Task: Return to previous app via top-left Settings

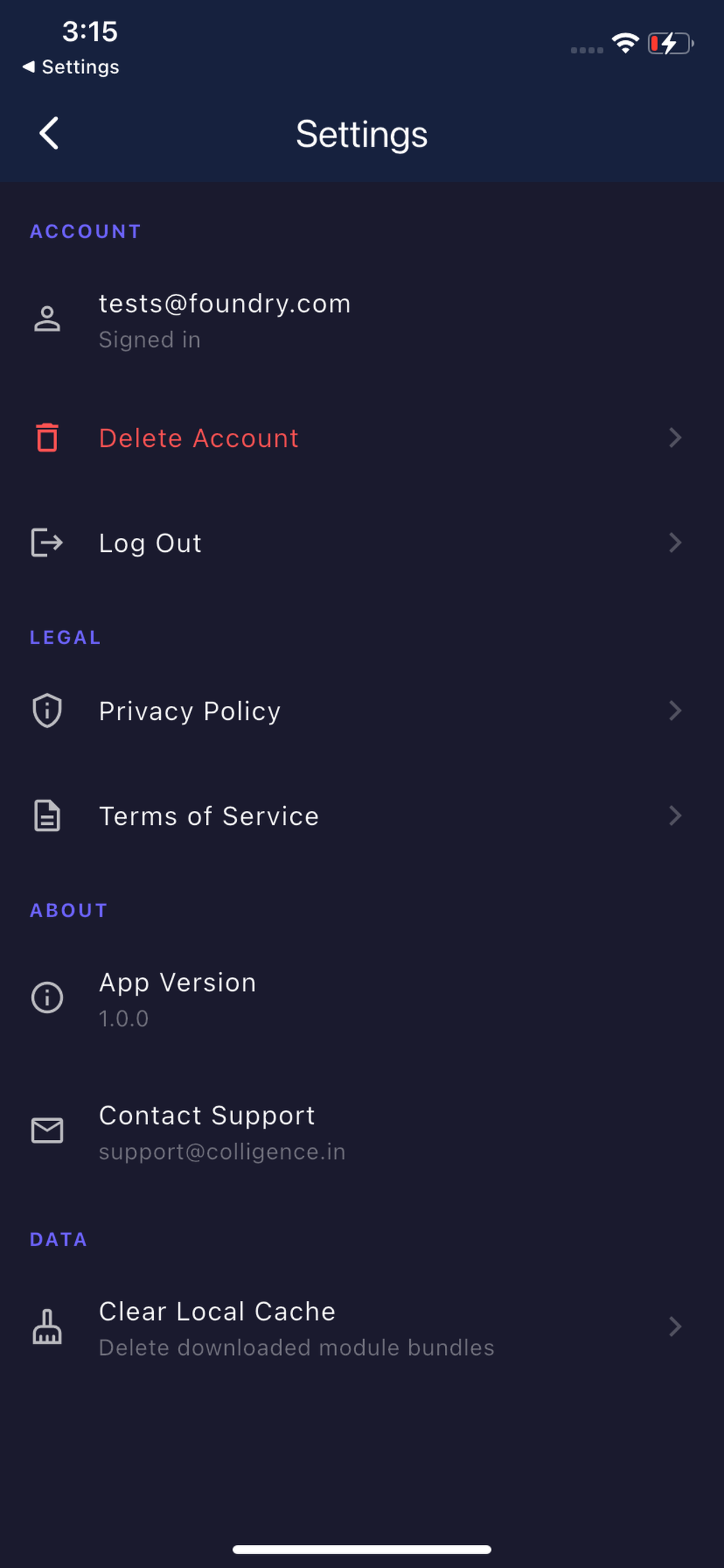Action: tap(71, 66)
